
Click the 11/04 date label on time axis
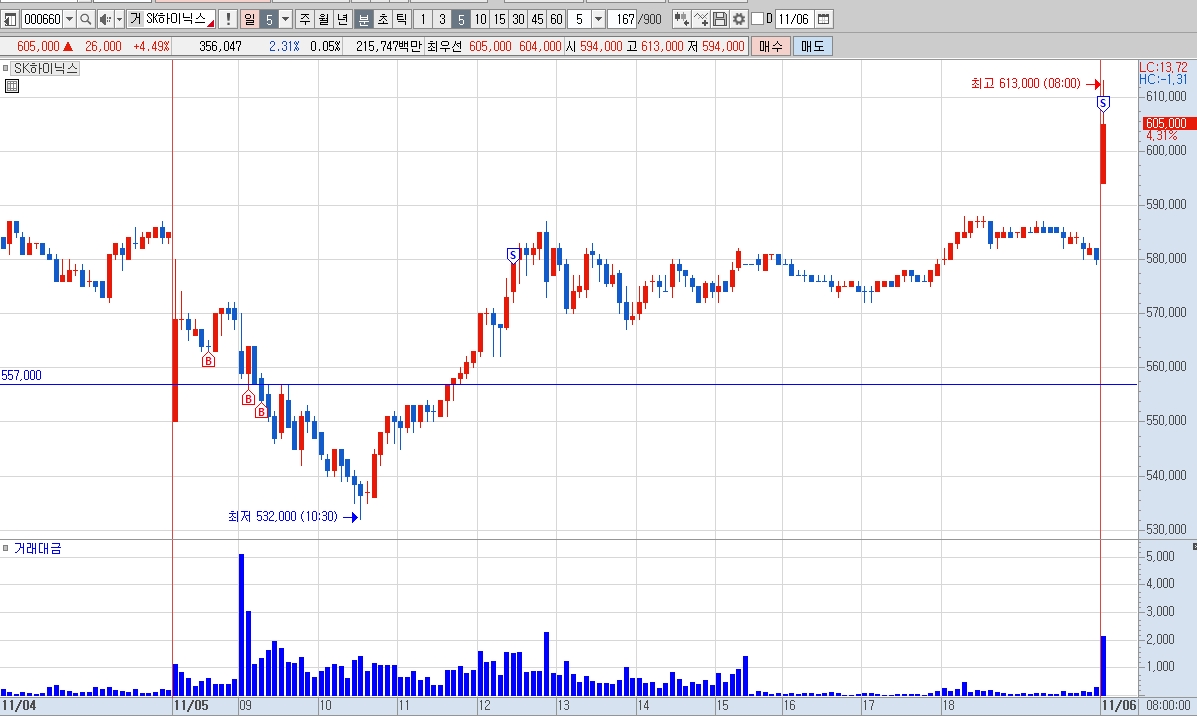18,705
